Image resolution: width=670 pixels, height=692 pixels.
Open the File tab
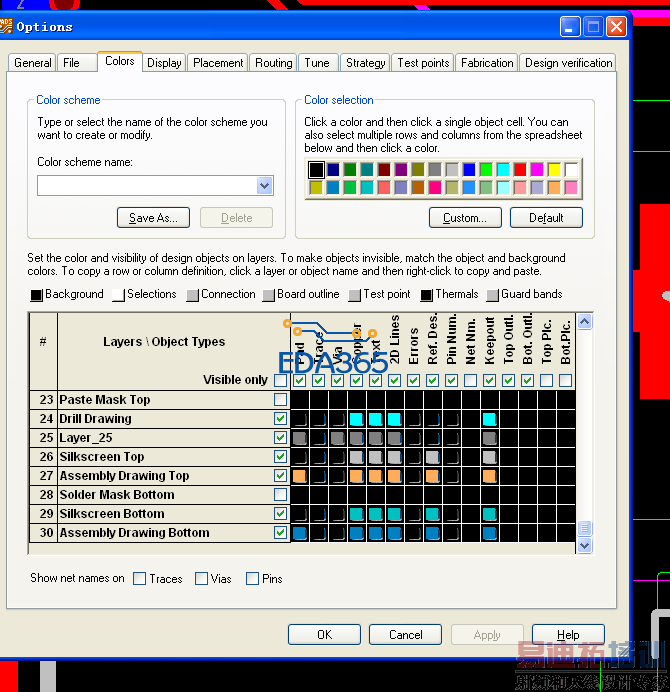click(x=77, y=63)
